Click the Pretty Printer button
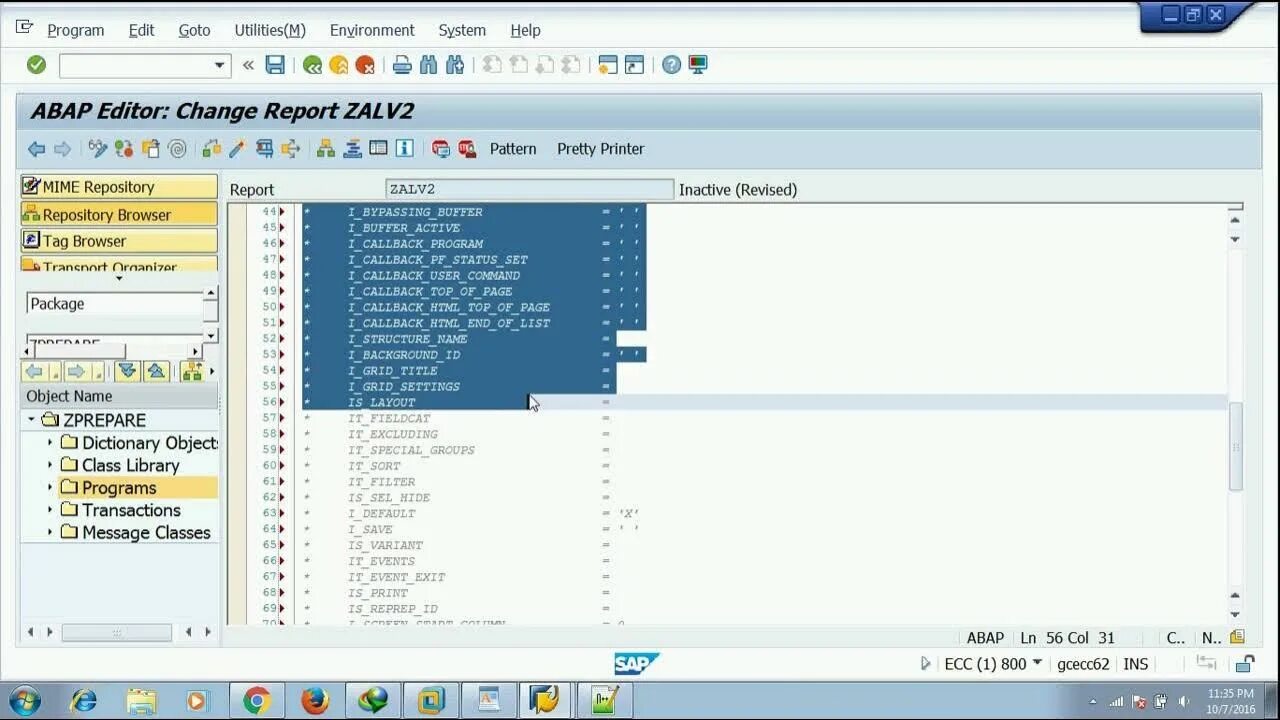Screen dimensions: 1280x720 tap(600, 149)
